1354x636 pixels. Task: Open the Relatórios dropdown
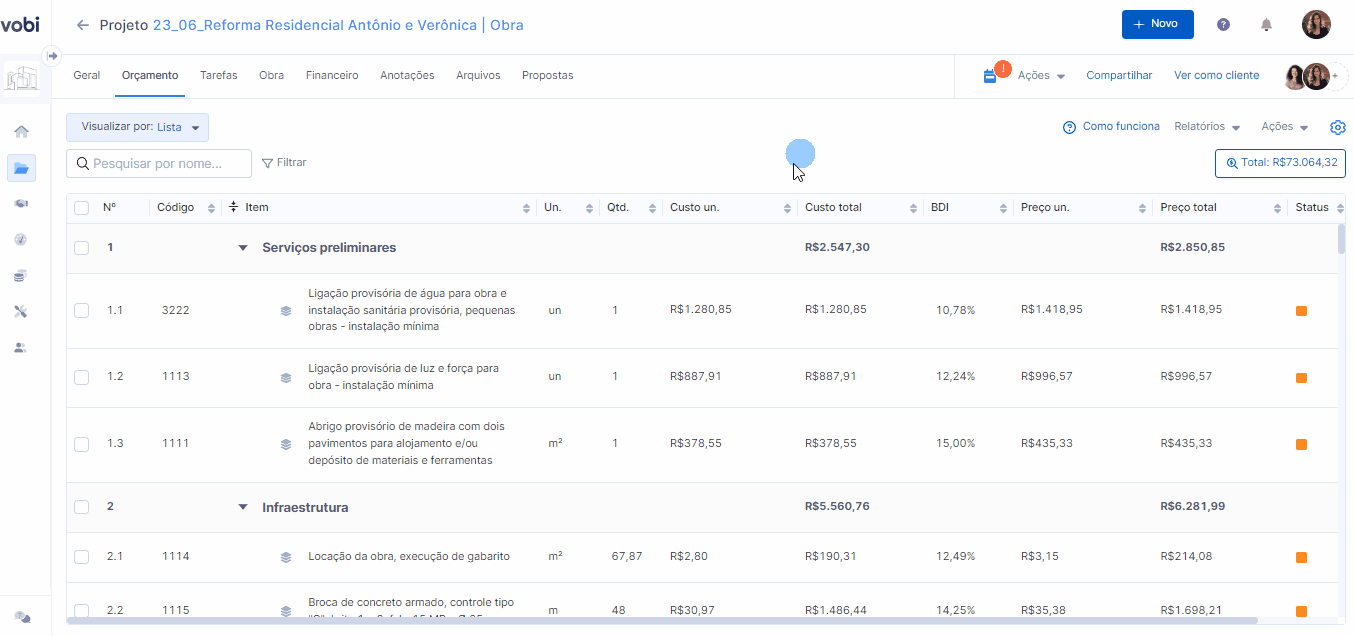[1207, 127]
